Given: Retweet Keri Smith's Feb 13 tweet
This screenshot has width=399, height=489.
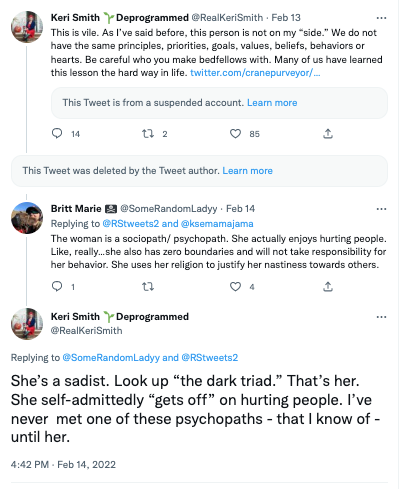Looking at the screenshot, I should click(x=148, y=134).
